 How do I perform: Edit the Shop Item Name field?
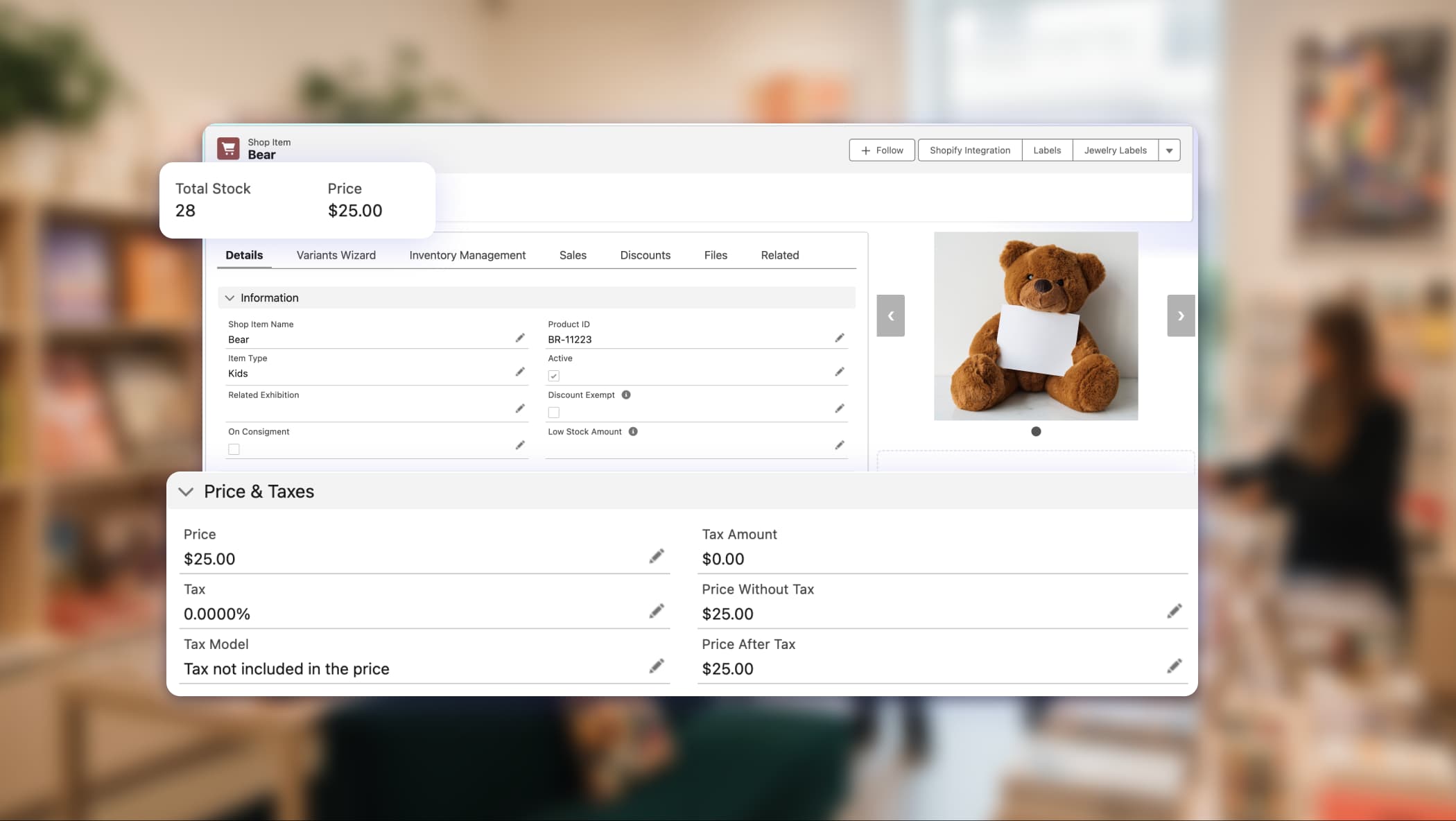520,338
